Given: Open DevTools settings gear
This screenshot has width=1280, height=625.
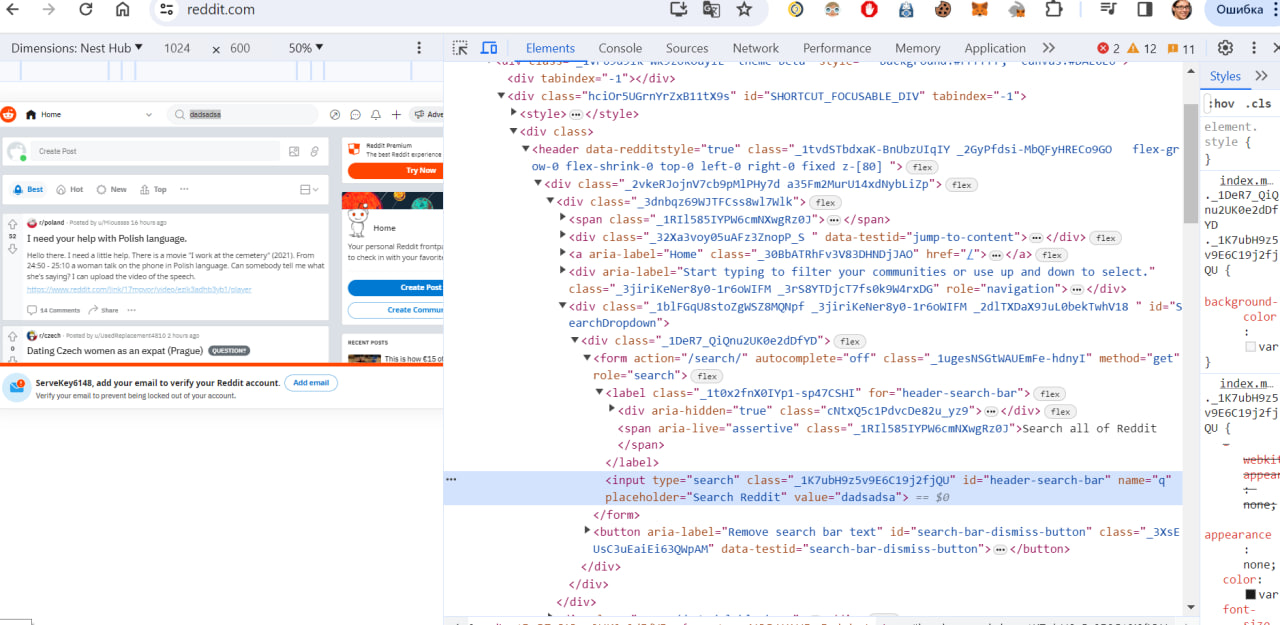Looking at the screenshot, I should [x=1225, y=48].
